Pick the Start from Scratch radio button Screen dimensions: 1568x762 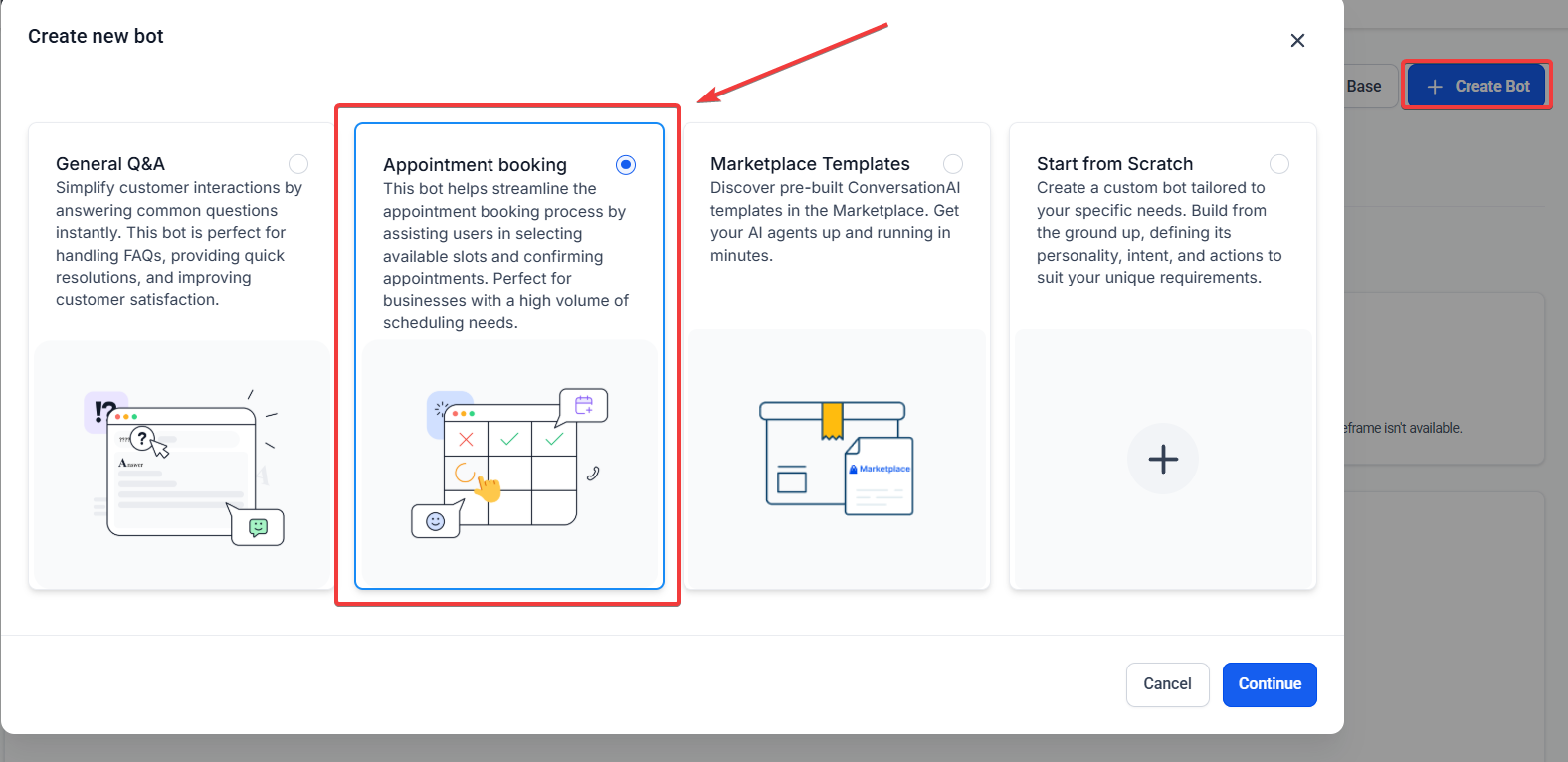[x=1279, y=164]
